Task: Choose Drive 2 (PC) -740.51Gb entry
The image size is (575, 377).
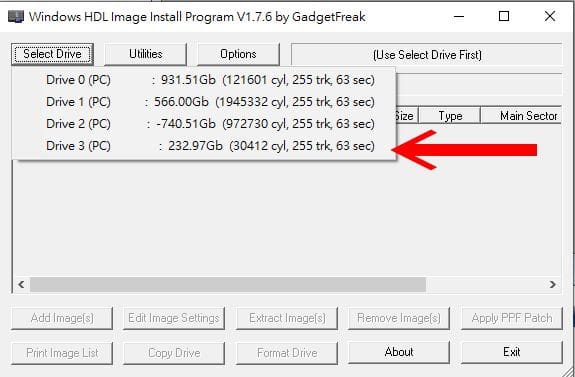Action: click(204, 124)
